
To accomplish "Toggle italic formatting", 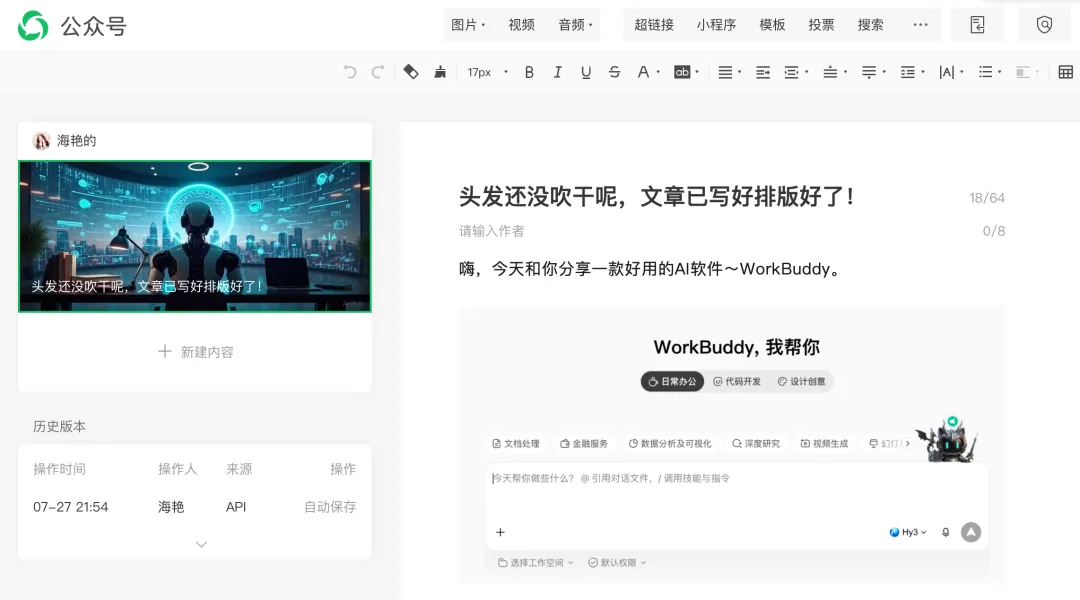I will coord(557,72).
